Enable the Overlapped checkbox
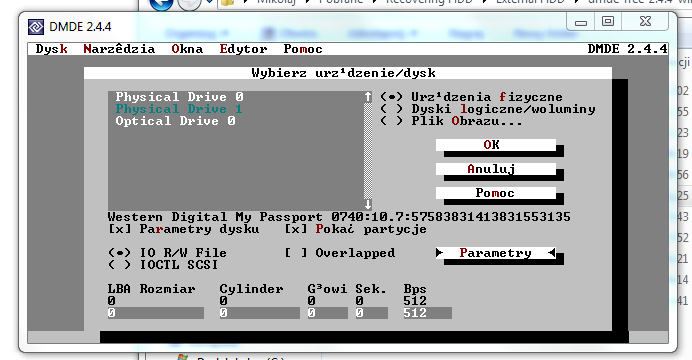This screenshot has width=692, height=360. [340, 253]
